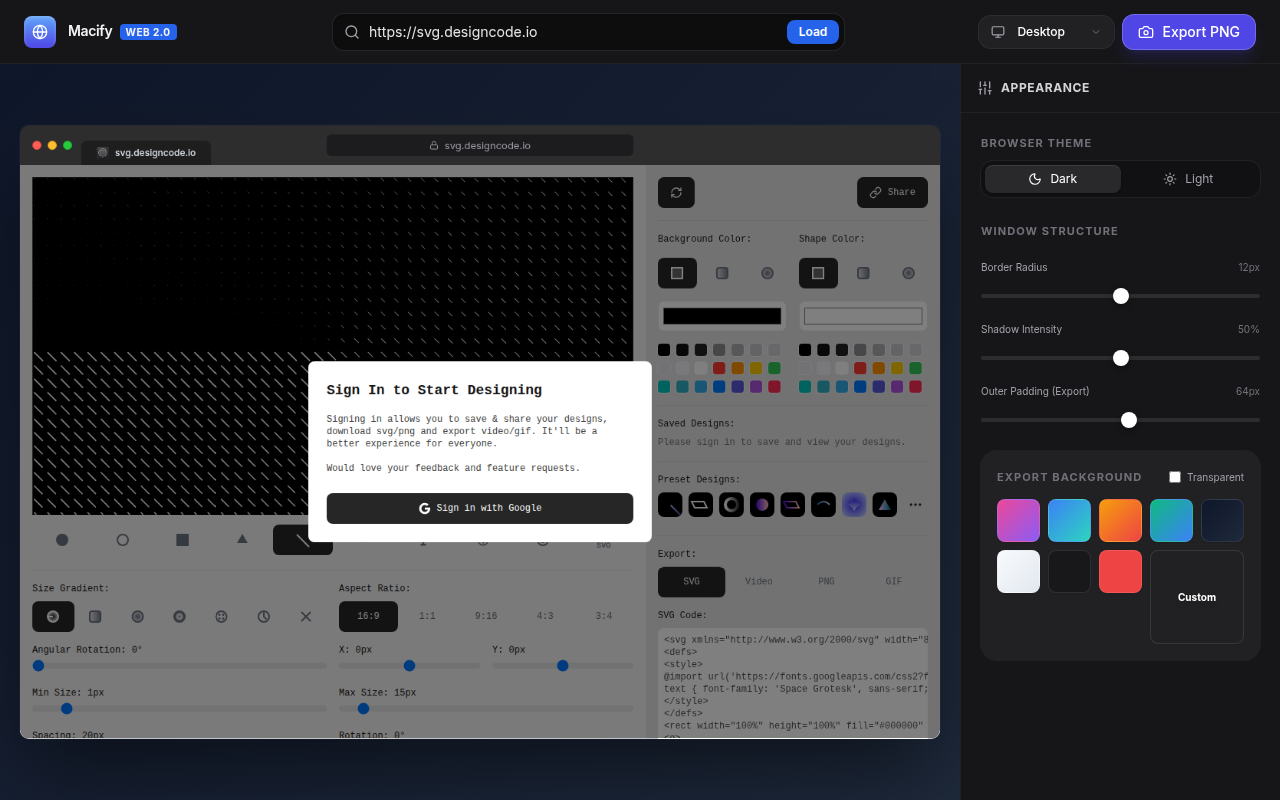Select the filled square shape
The width and height of the screenshot is (1280, 800).
[x=182, y=540]
